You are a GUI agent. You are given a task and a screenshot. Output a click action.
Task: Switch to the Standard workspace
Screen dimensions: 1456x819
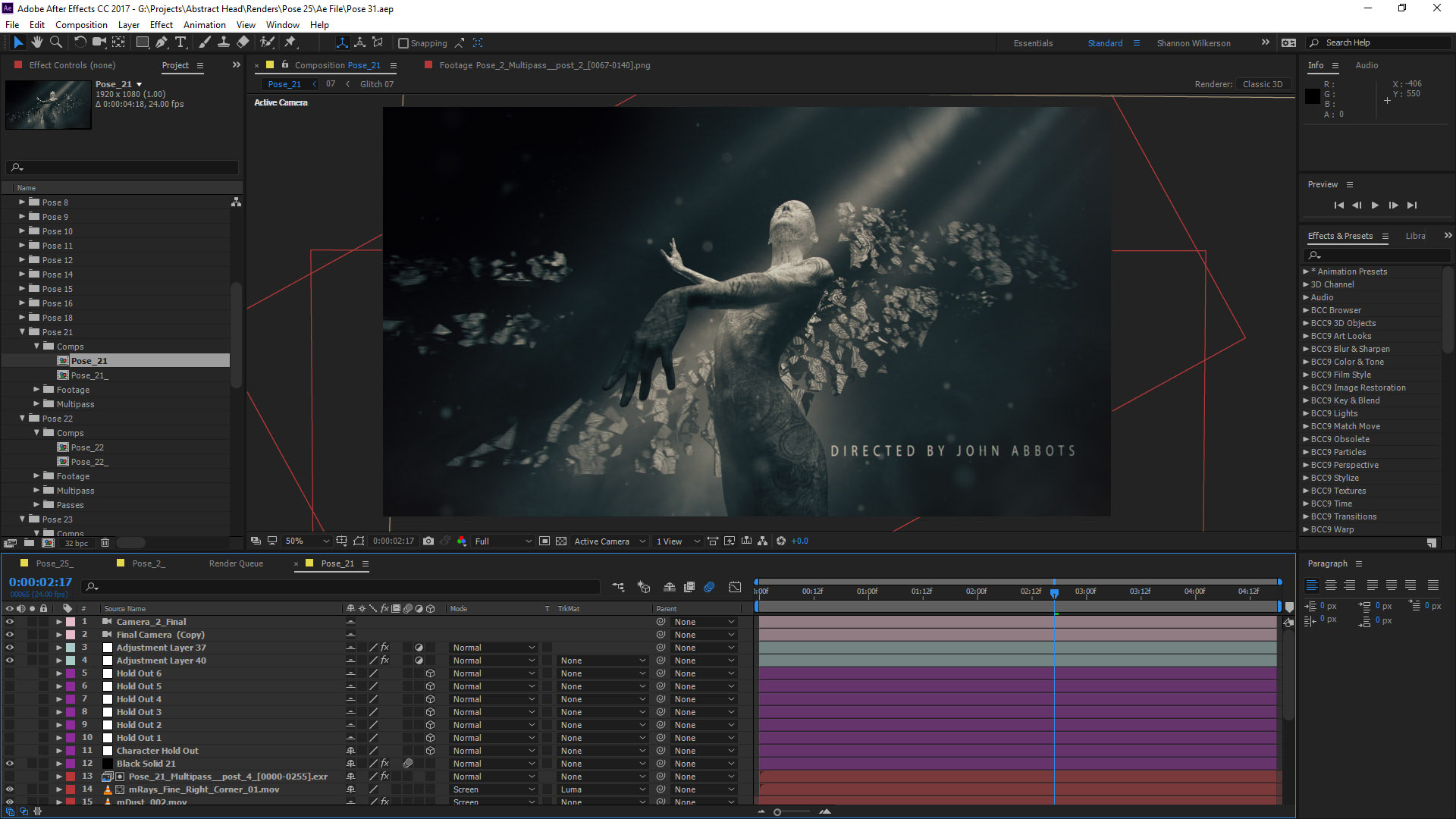pyautogui.click(x=1105, y=43)
